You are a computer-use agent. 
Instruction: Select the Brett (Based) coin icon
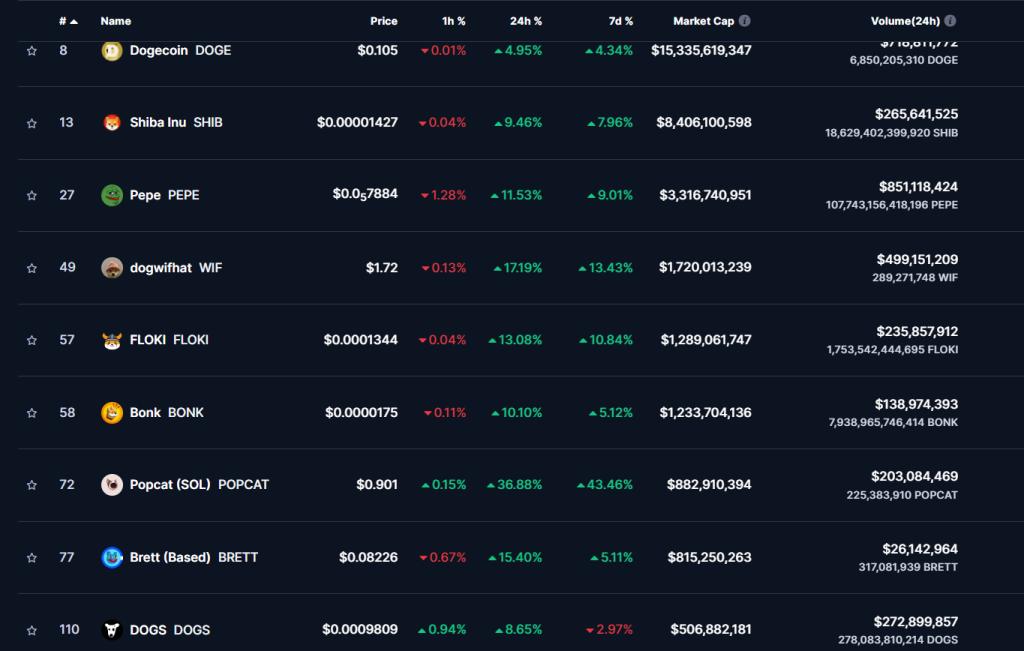pyautogui.click(x=112, y=557)
